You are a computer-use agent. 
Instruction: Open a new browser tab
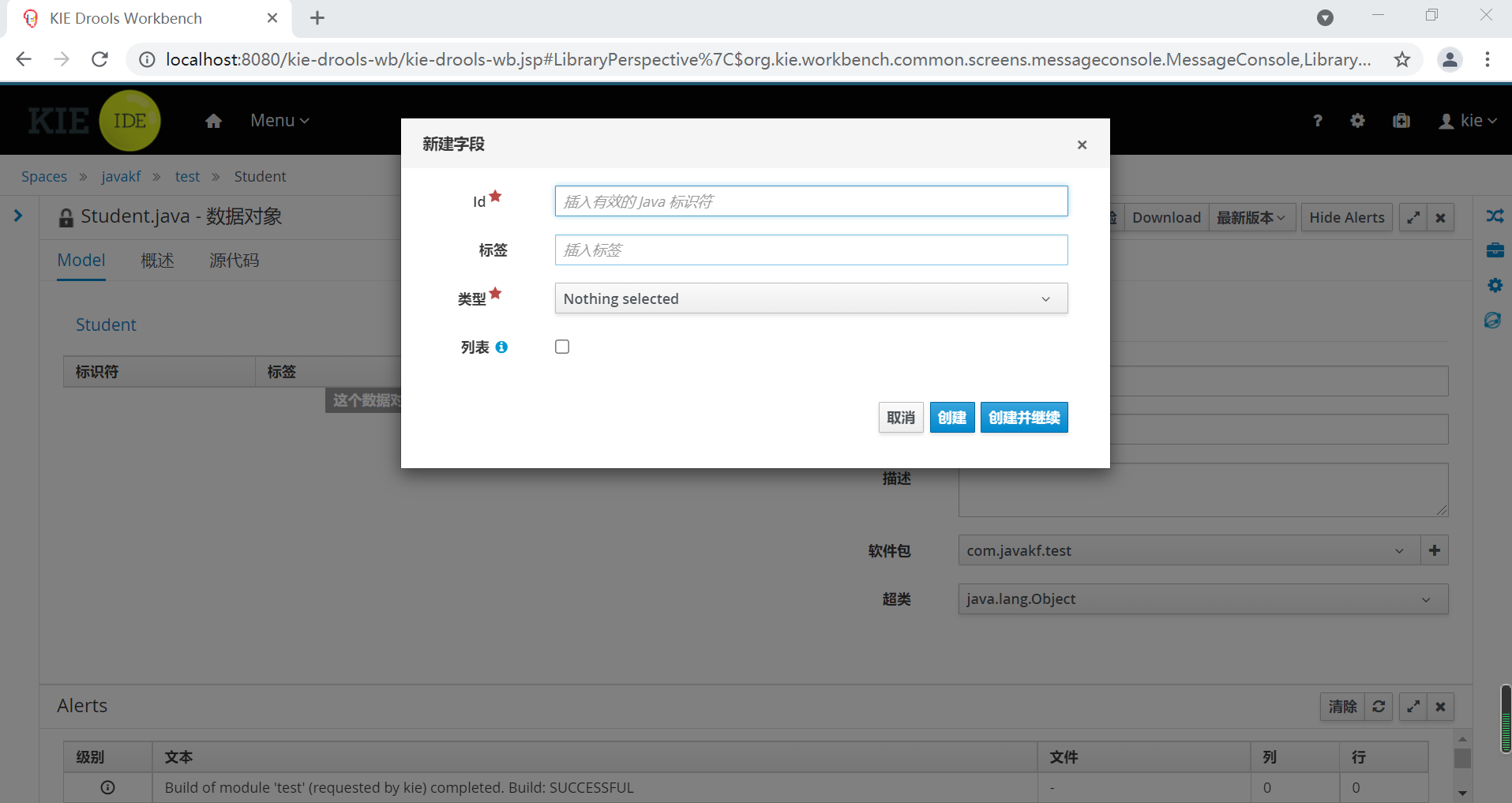(317, 18)
